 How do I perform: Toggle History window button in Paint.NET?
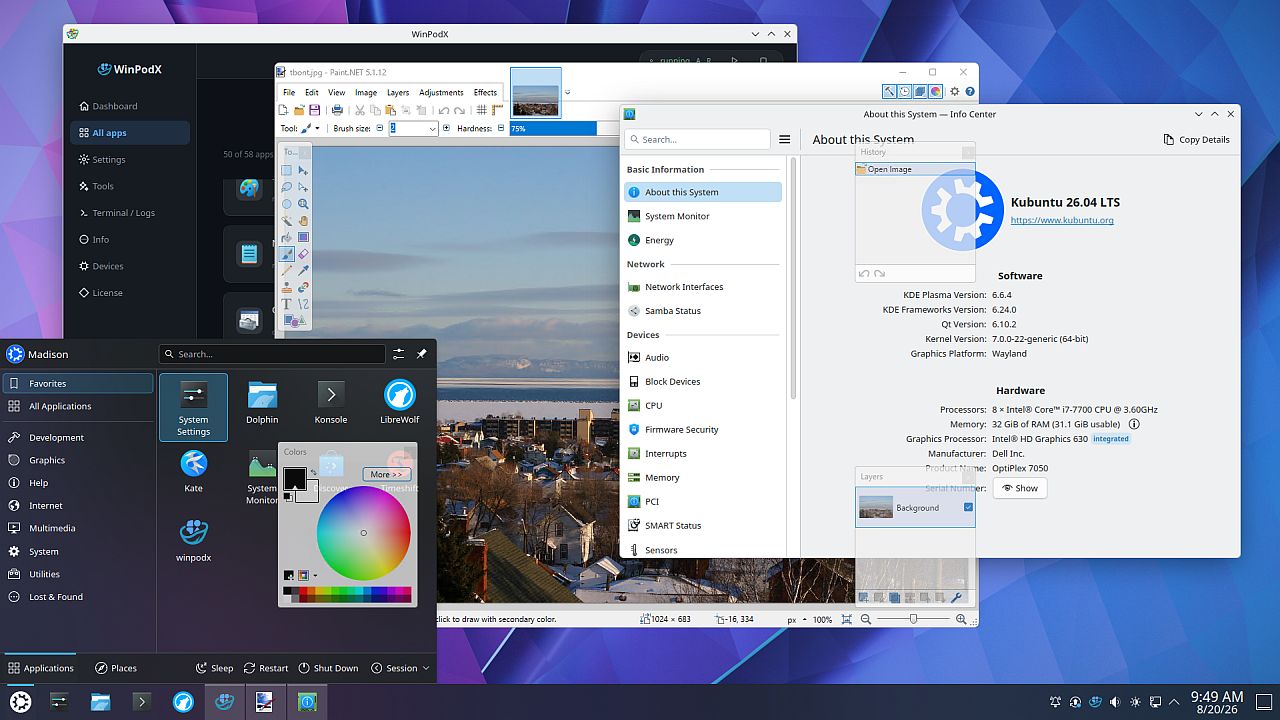pos(905,91)
